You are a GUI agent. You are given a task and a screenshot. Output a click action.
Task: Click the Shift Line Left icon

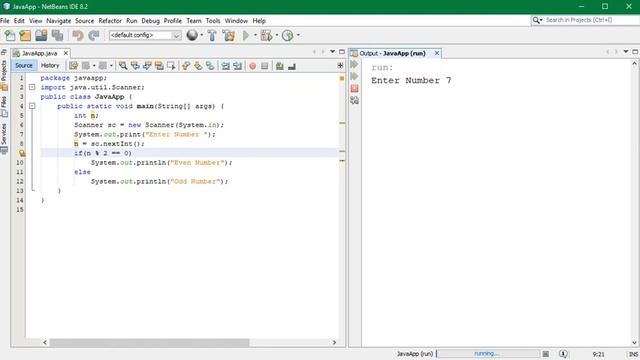225,66
